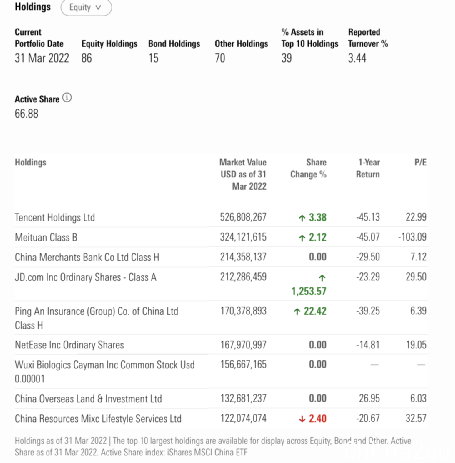Click the red down arrow for China Resources
The width and height of the screenshot is (455, 463).
pyautogui.click(x=302, y=419)
